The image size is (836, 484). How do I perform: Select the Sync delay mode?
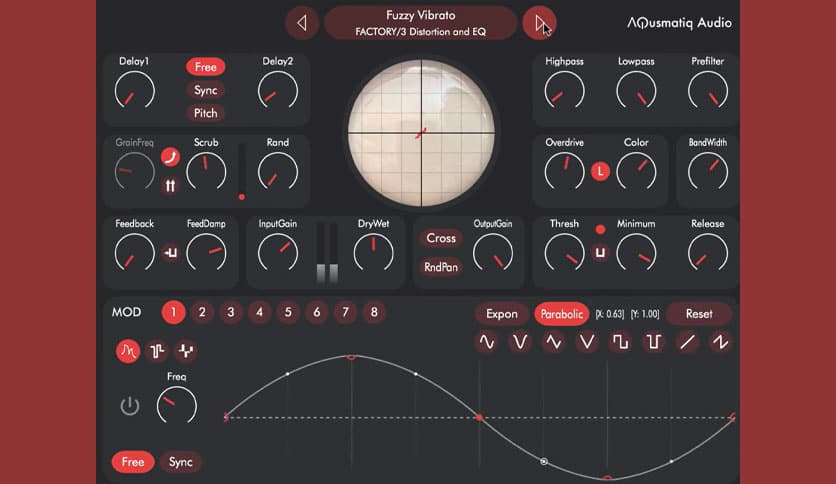205,90
